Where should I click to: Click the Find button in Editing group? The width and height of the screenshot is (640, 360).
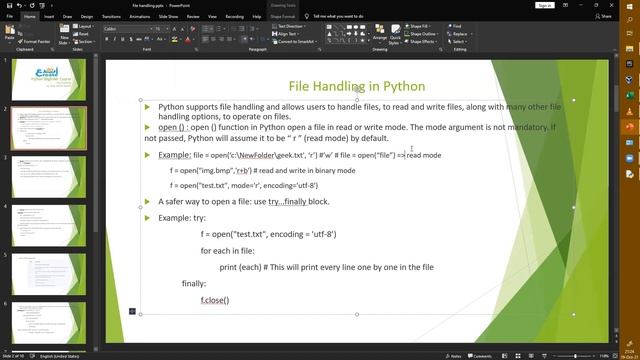pyautogui.click(x=454, y=26)
